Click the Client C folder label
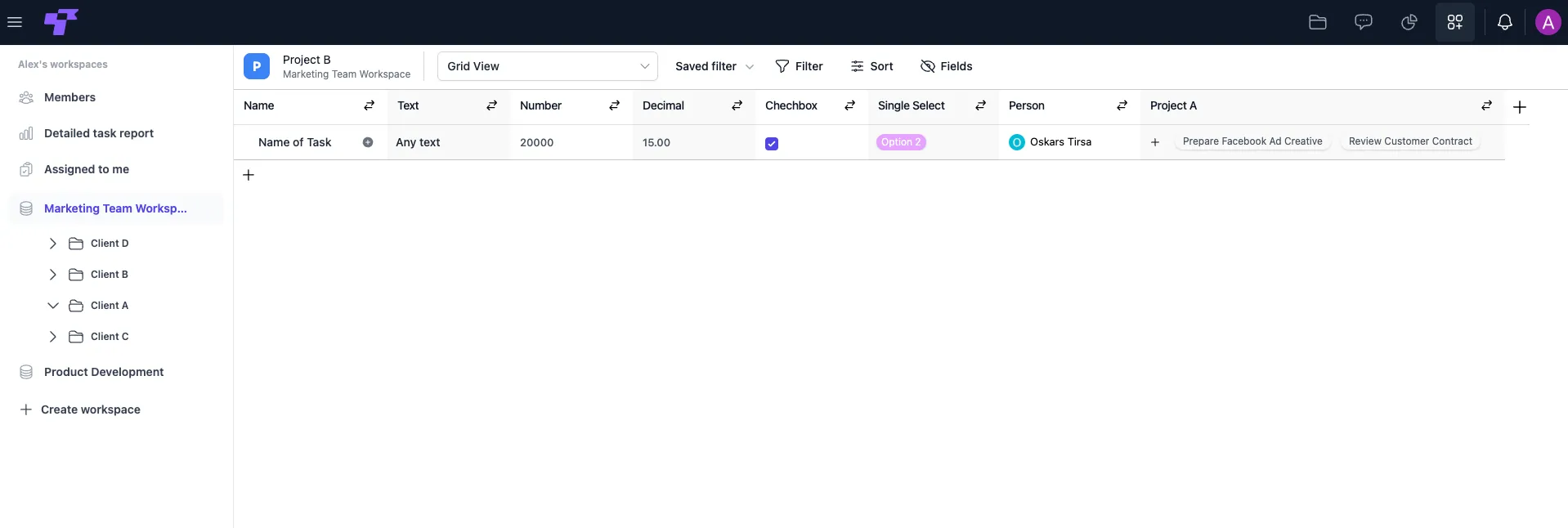 pos(110,337)
